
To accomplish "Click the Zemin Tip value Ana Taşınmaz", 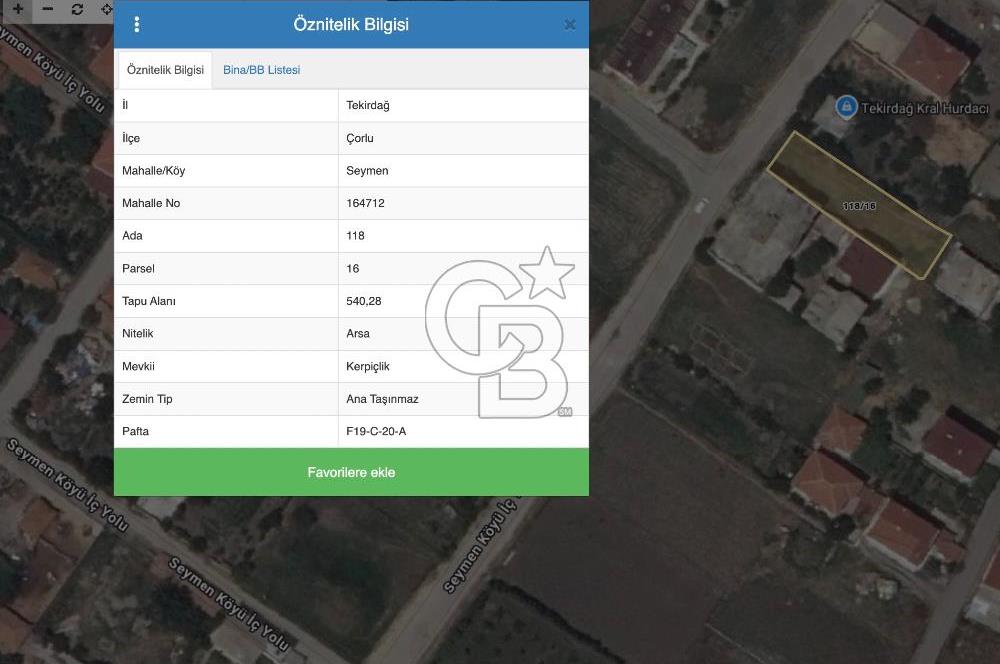I will (382, 399).
